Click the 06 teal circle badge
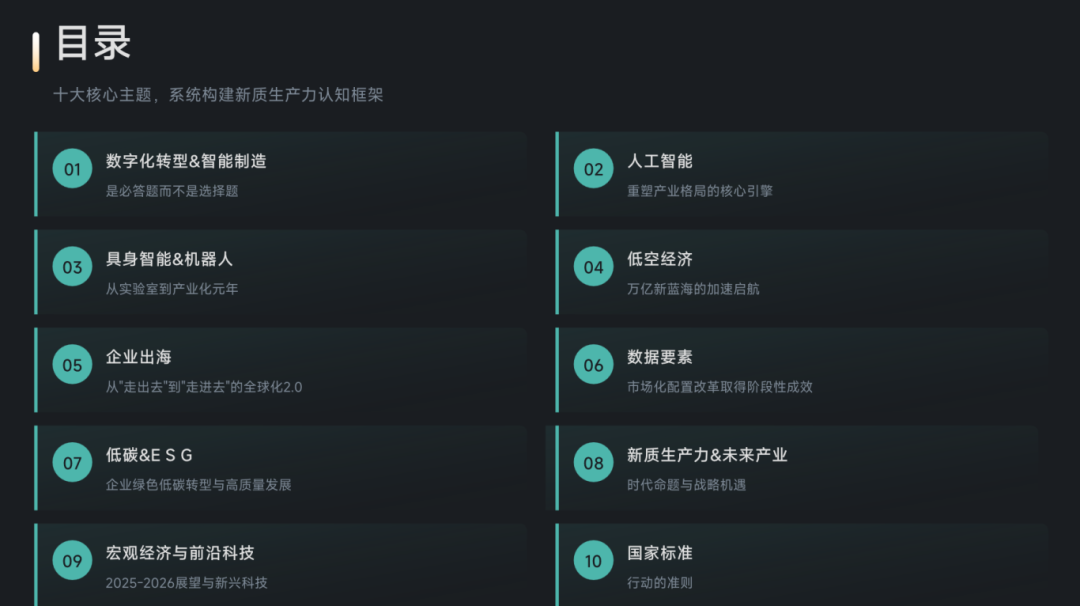 [594, 365]
